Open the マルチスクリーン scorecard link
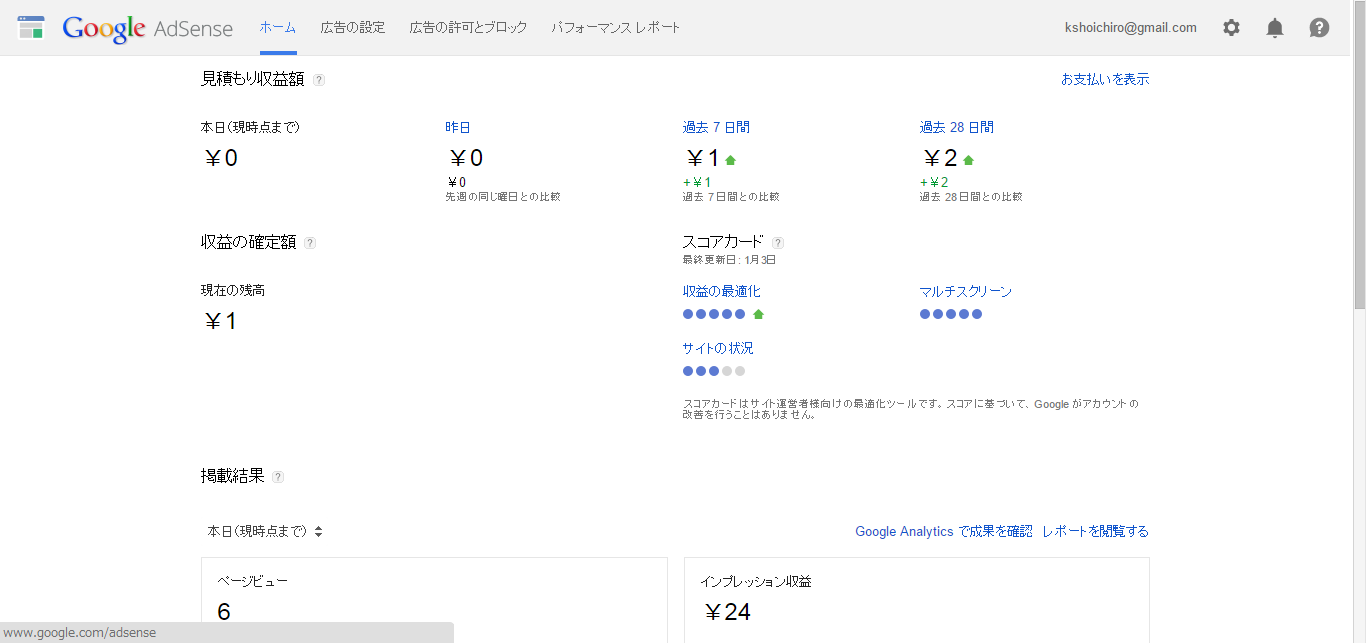 (966, 291)
